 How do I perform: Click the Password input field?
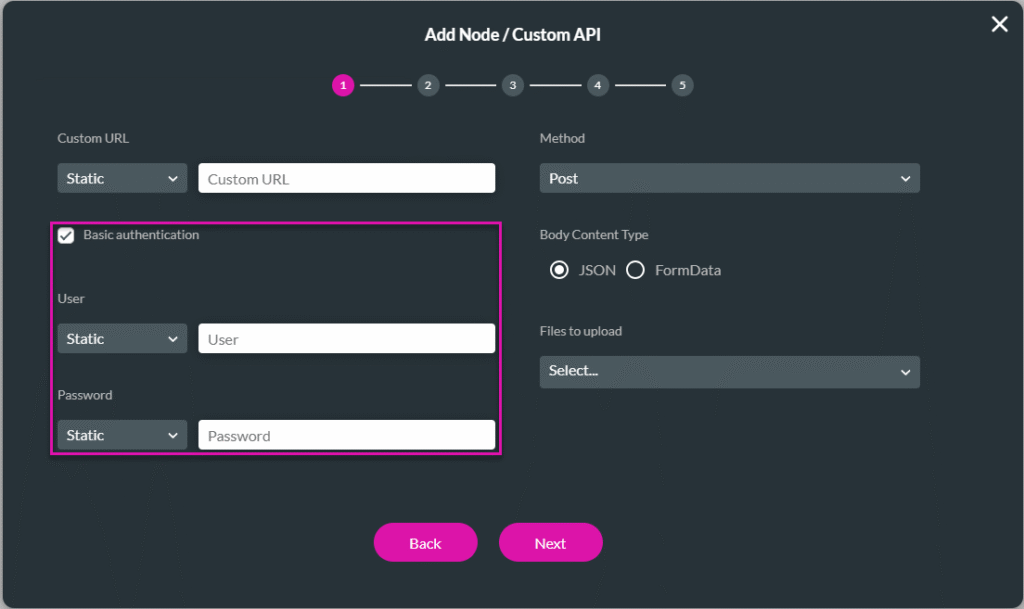click(x=346, y=434)
